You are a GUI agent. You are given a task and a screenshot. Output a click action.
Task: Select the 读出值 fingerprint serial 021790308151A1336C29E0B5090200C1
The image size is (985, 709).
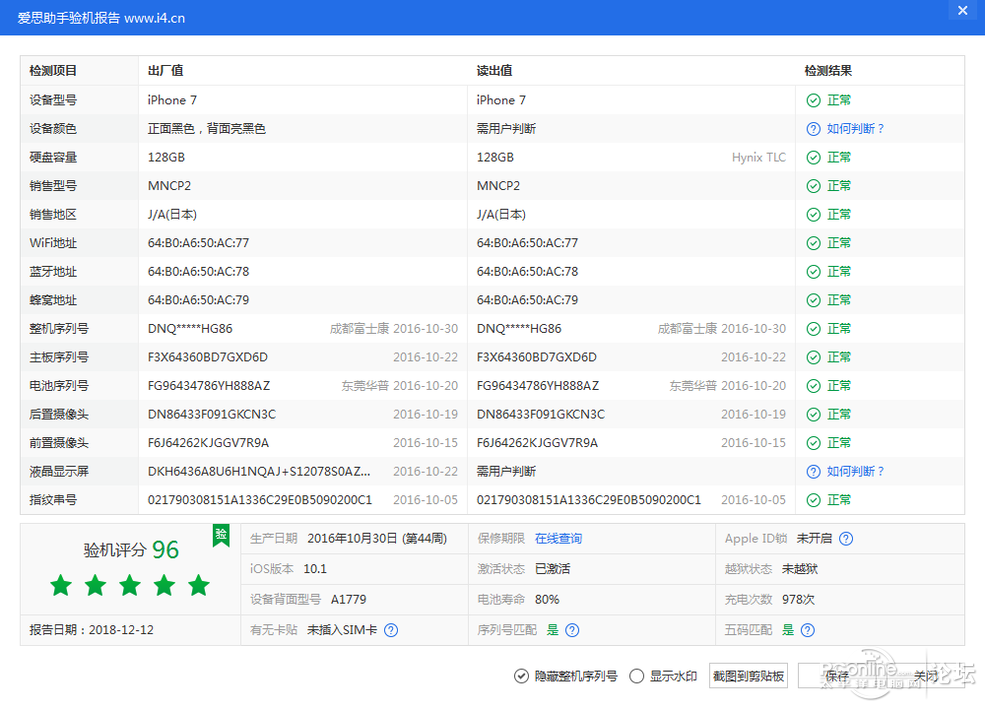[589, 501]
